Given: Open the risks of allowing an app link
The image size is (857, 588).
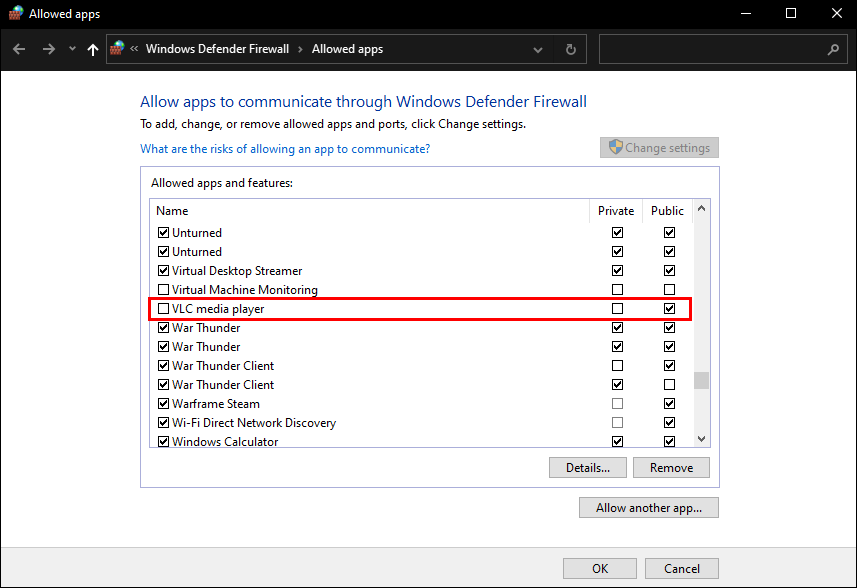Looking at the screenshot, I should point(285,149).
